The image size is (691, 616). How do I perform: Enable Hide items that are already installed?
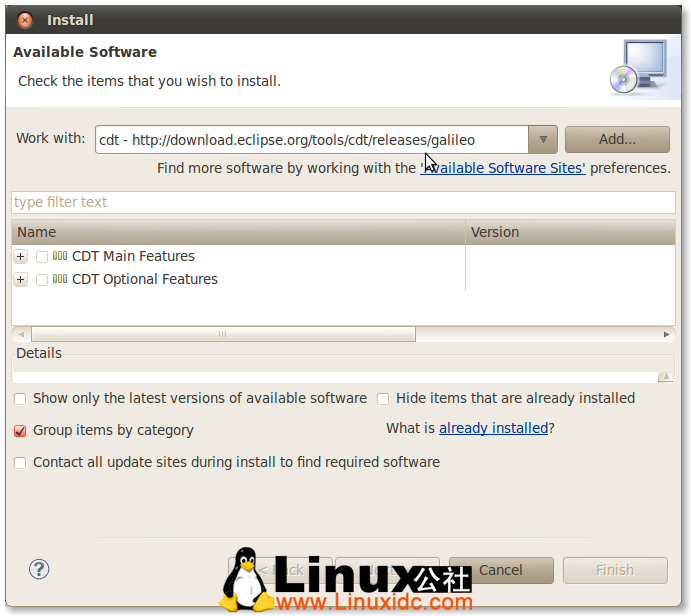pos(383,399)
